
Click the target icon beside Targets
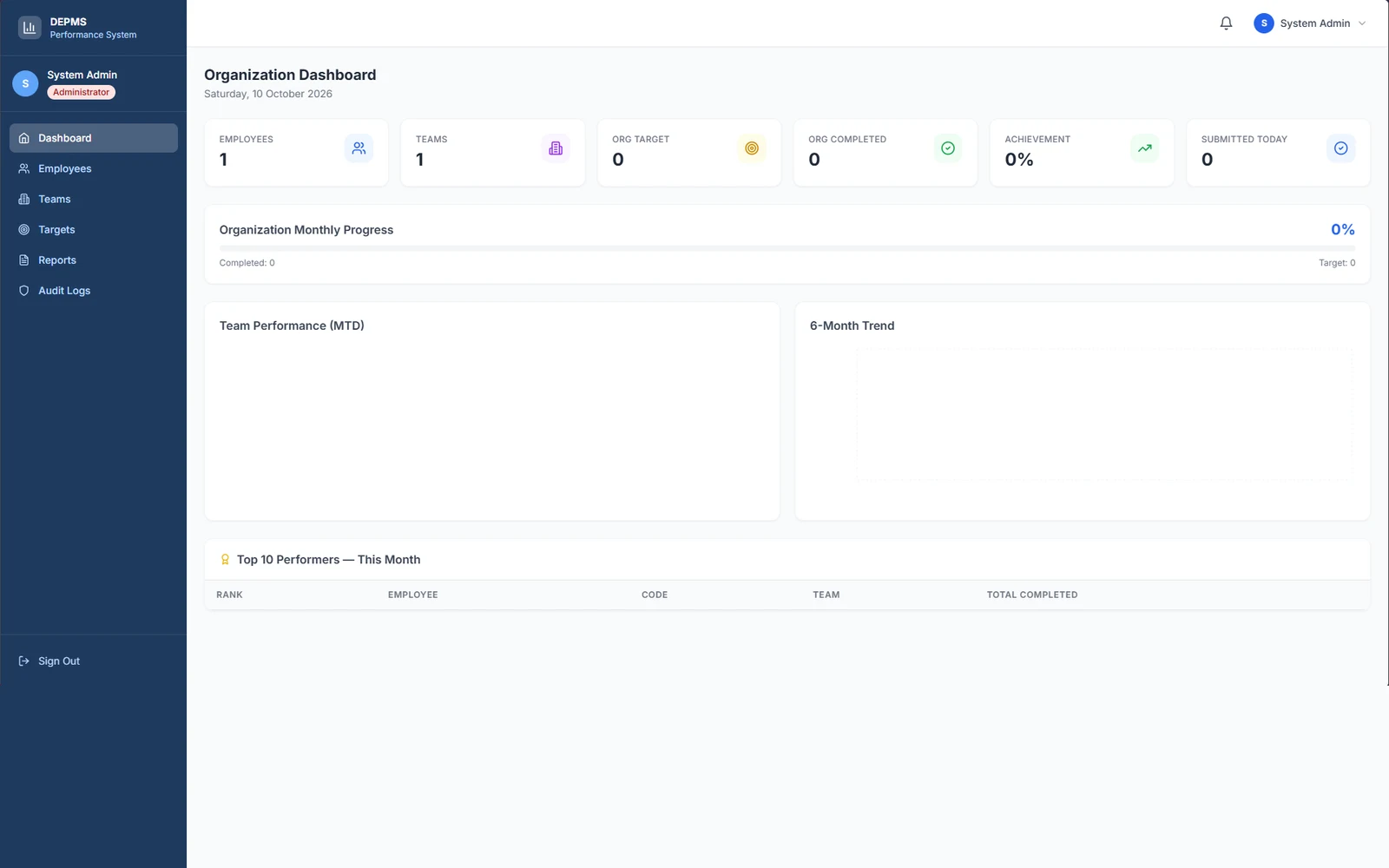[24, 230]
